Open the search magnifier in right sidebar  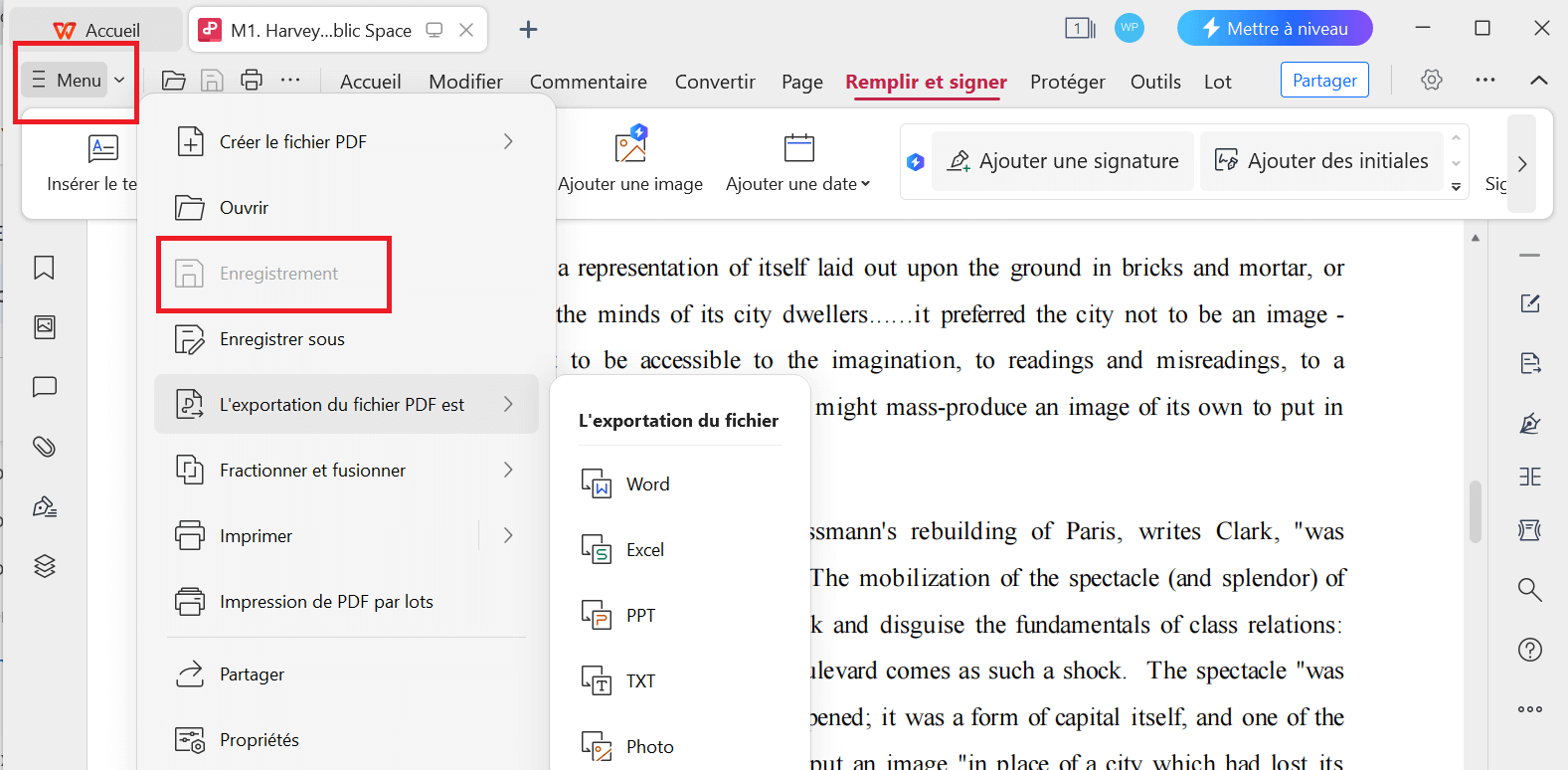tap(1530, 590)
